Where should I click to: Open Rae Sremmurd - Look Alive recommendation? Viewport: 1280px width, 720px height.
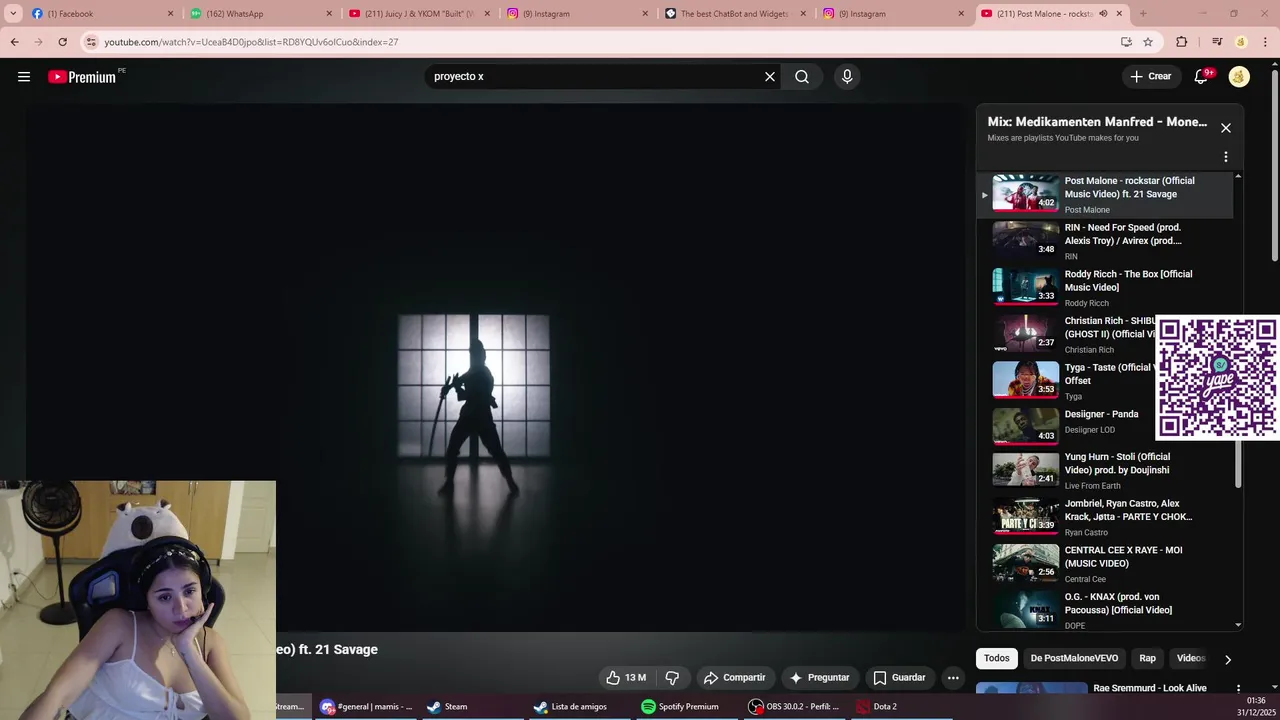tap(1150, 688)
